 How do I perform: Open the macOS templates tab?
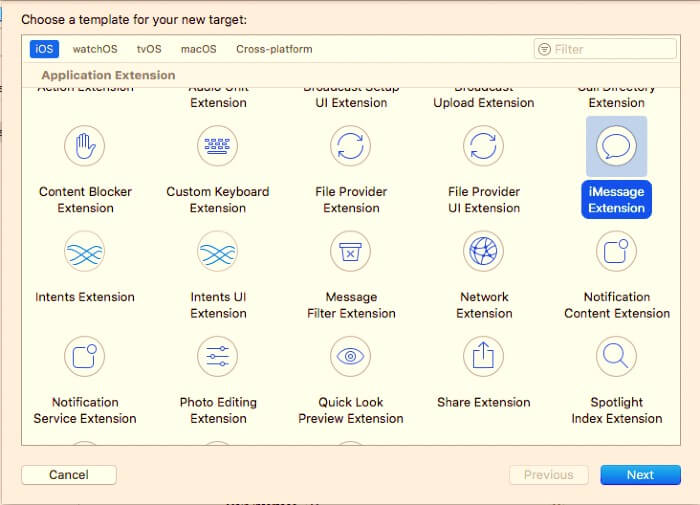199,49
